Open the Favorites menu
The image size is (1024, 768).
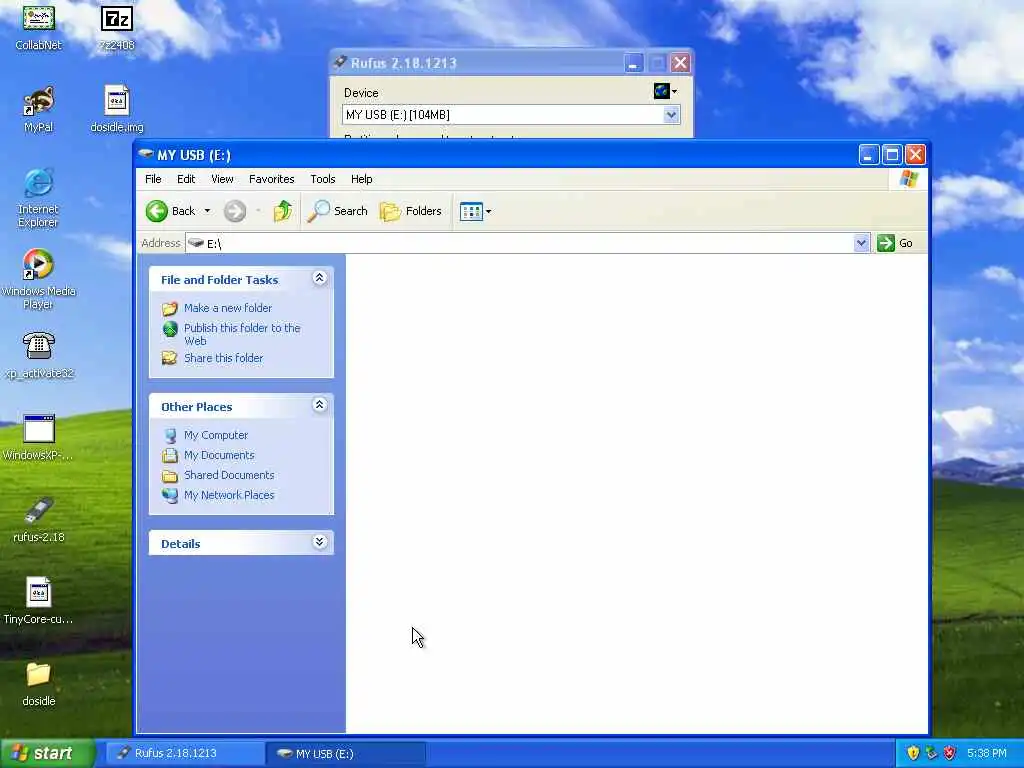[272, 179]
